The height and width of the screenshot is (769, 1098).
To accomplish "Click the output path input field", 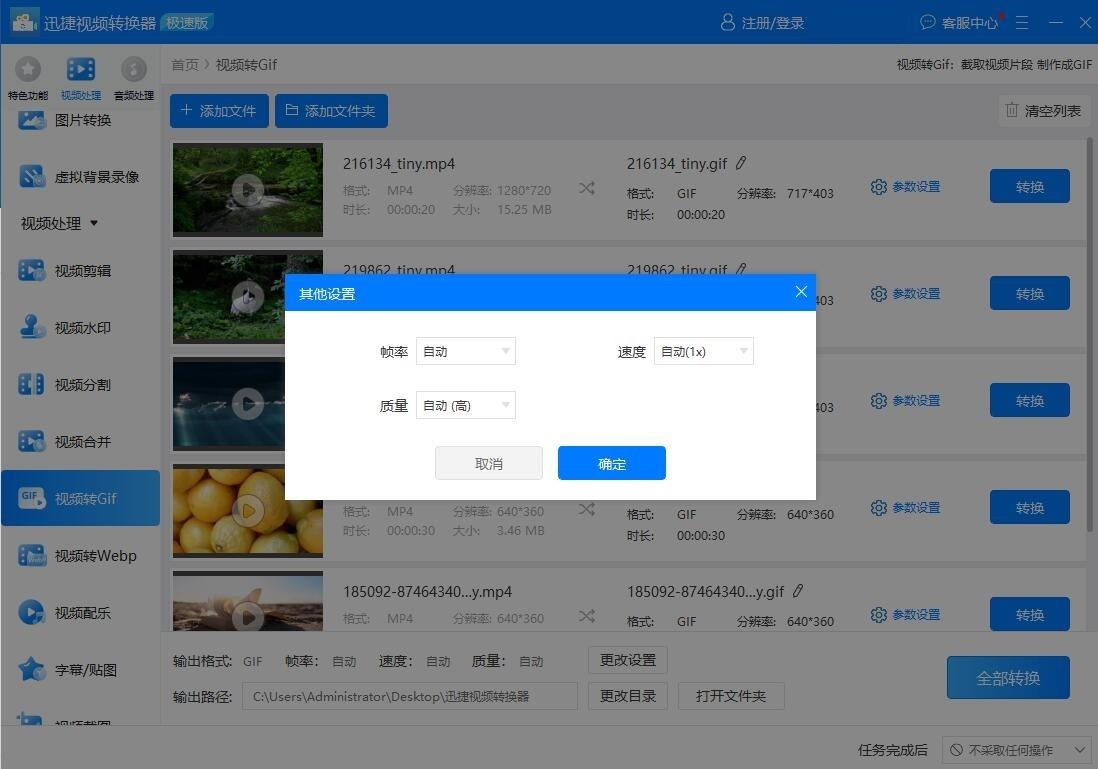I will (409, 696).
